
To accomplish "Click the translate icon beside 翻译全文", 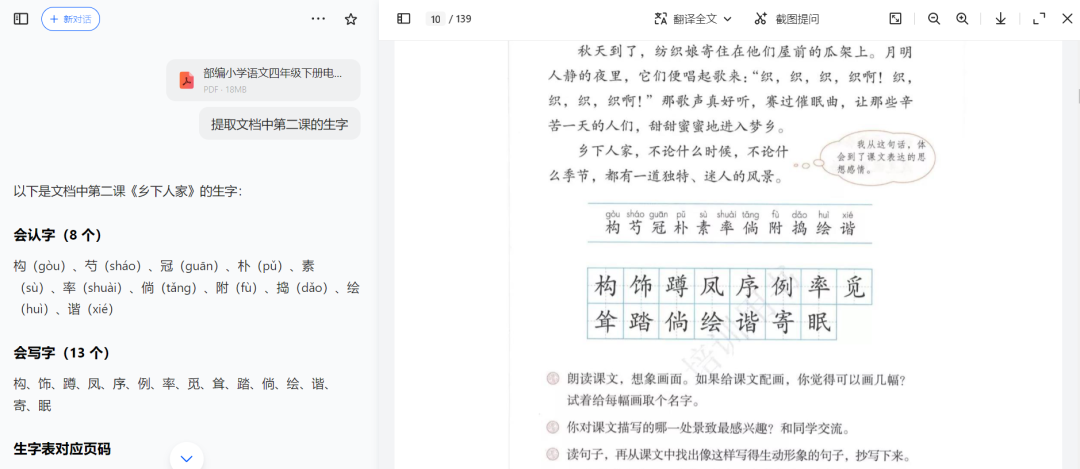I will [661, 19].
